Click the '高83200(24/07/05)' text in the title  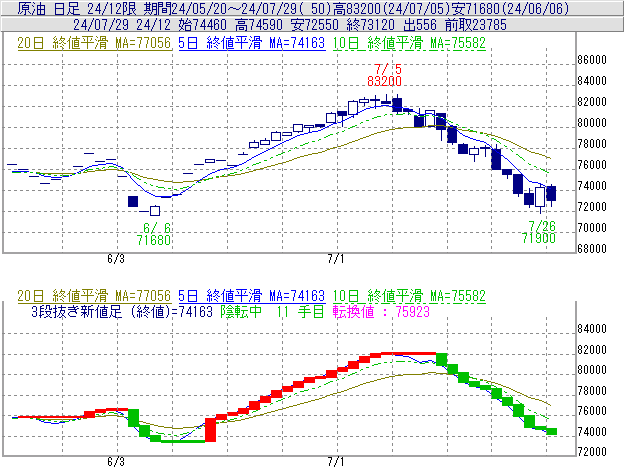coord(392,9)
